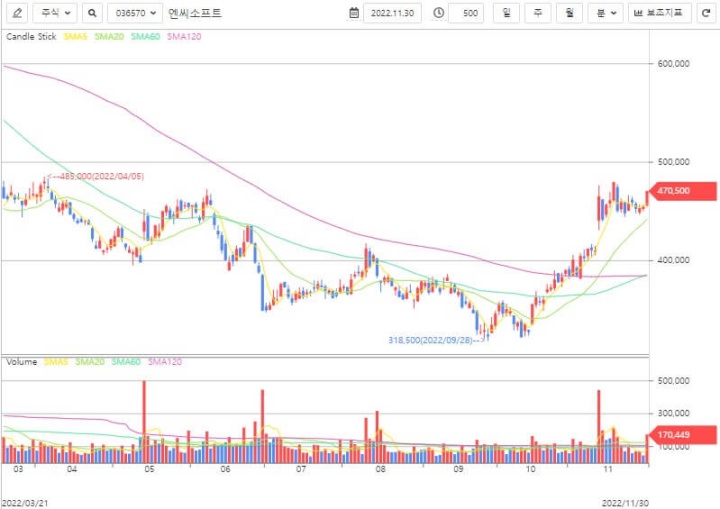
Task: Click the 600,000 price axis label
Action: [673, 63]
